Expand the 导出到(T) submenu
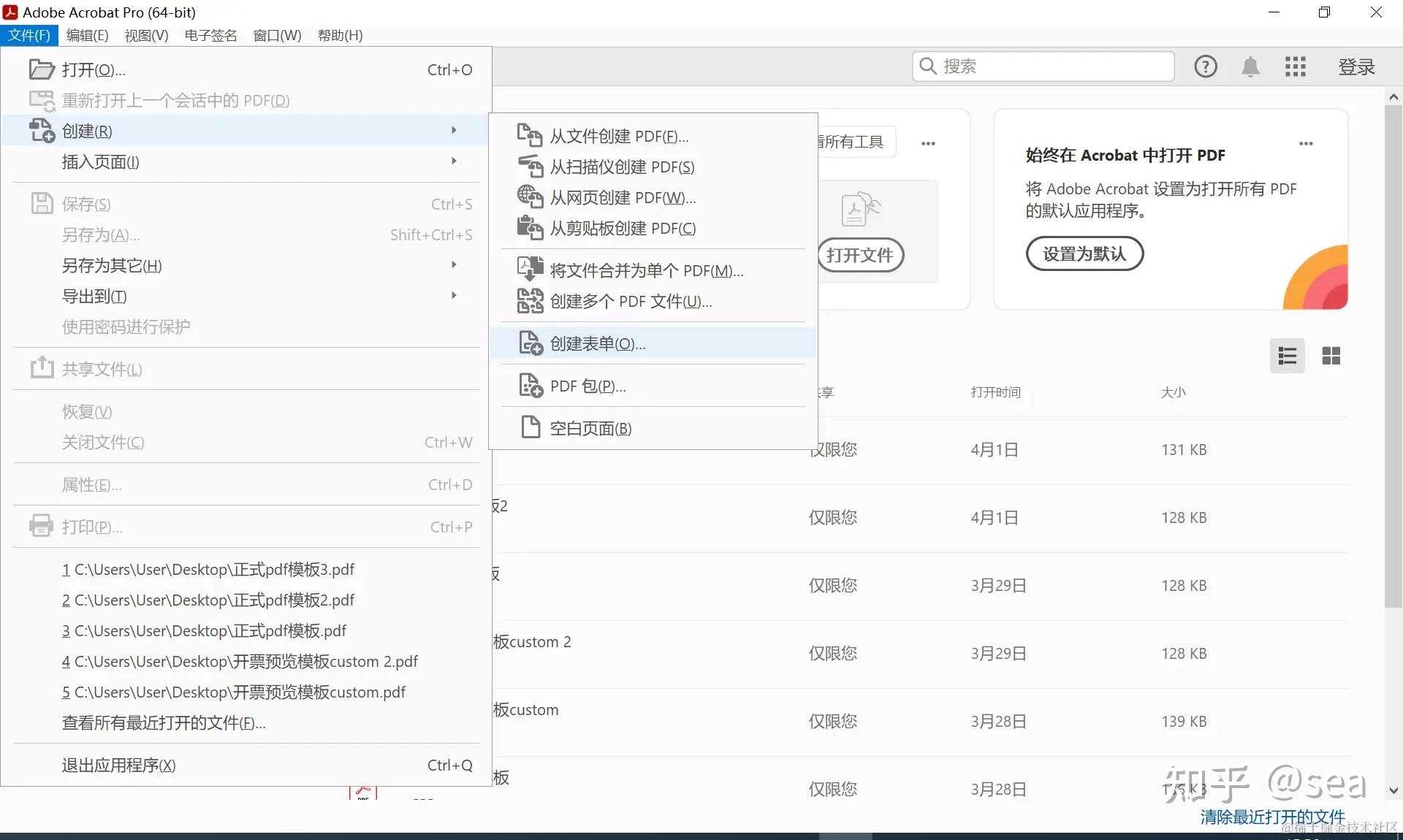 (x=454, y=296)
